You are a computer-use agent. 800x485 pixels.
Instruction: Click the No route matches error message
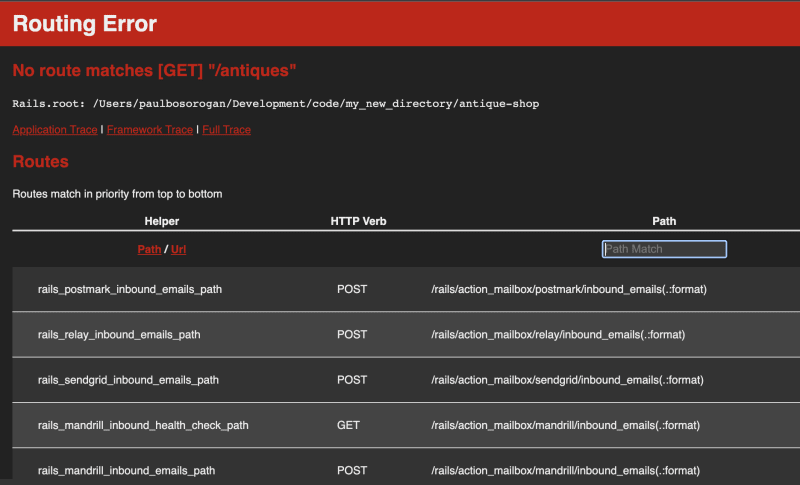(x=154, y=70)
